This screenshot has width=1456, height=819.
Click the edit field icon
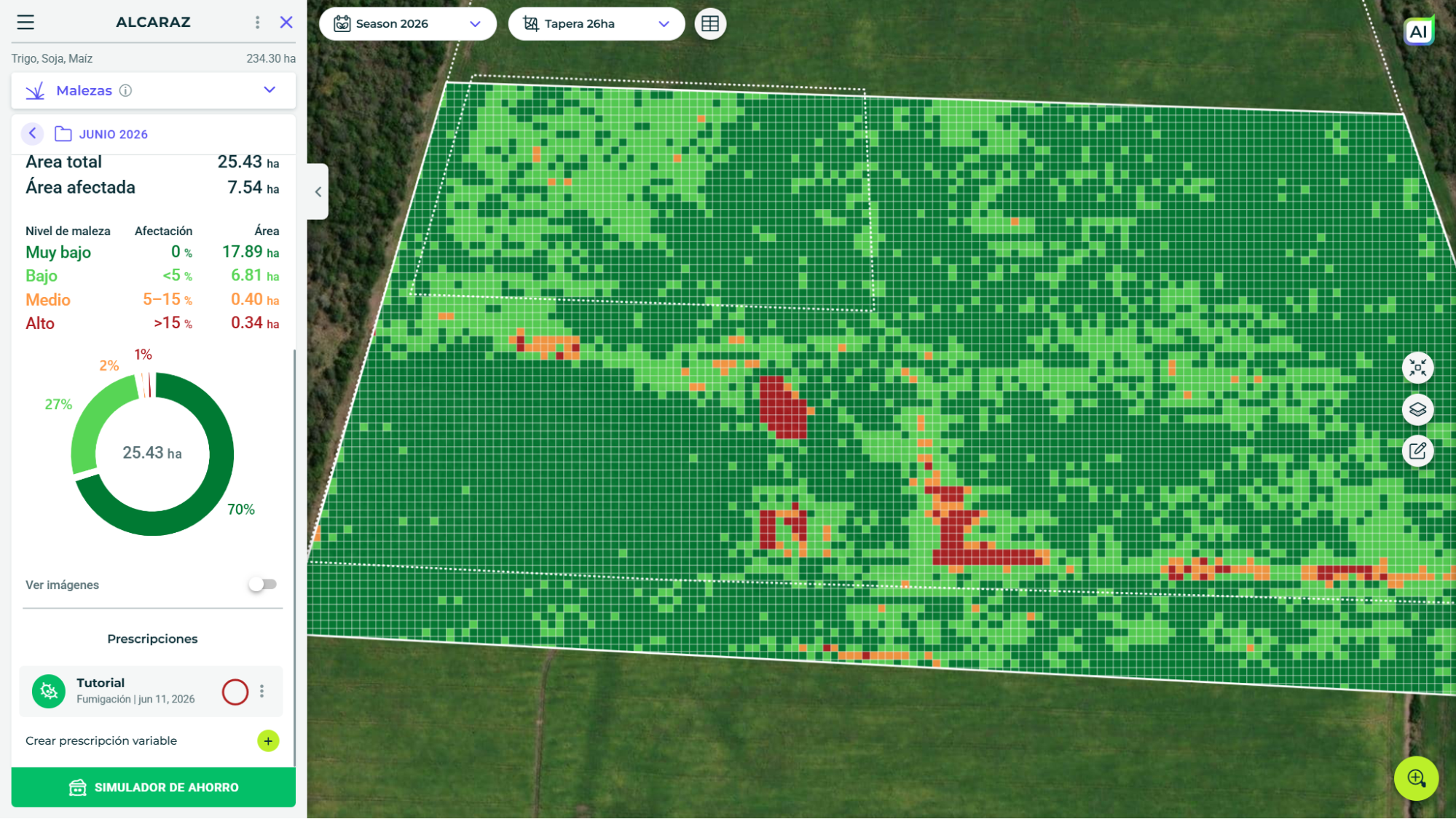pyautogui.click(x=1417, y=451)
